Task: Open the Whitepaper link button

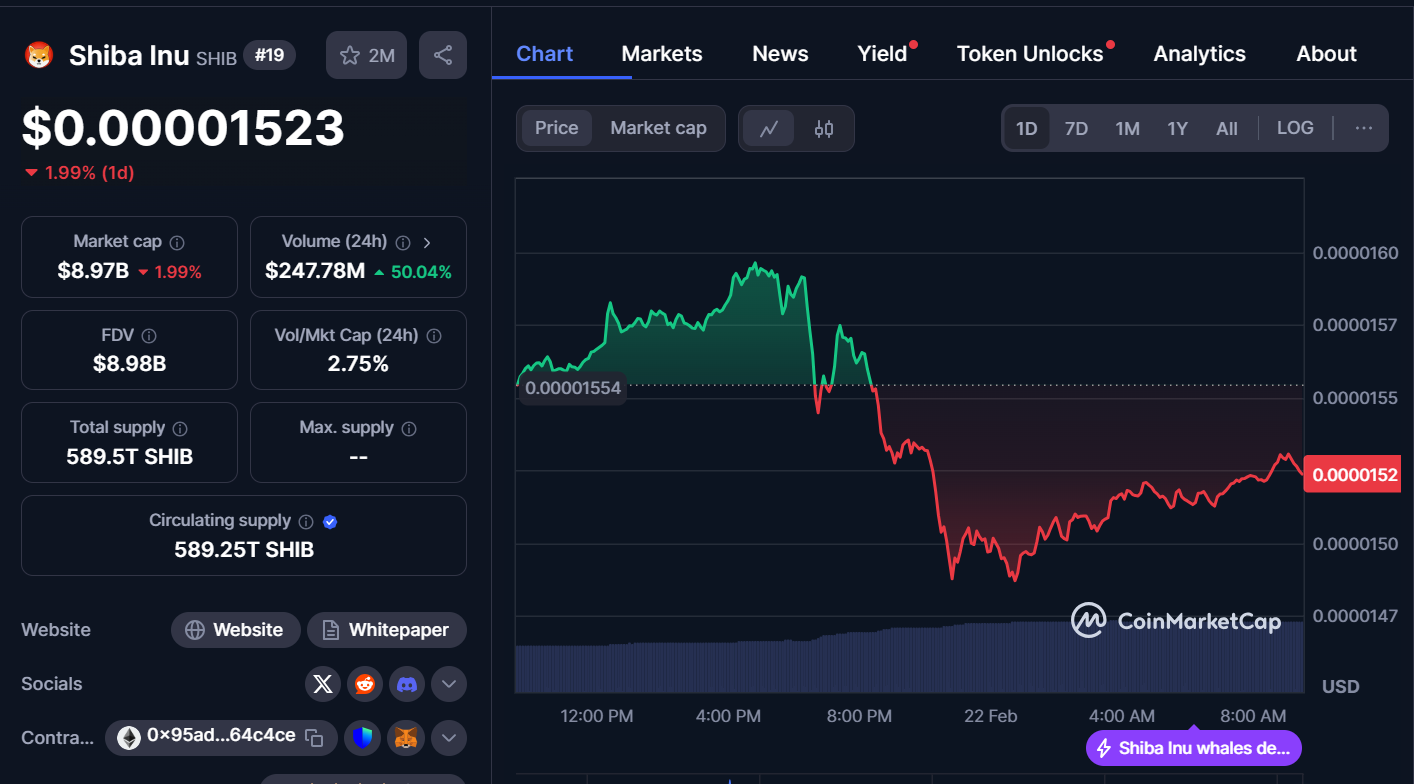Action: point(387,630)
